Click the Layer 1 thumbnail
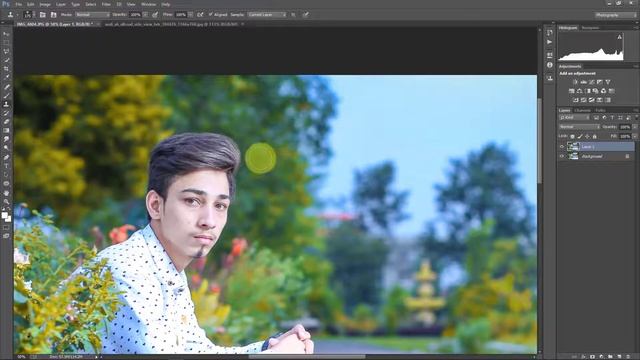 point(573,147)
